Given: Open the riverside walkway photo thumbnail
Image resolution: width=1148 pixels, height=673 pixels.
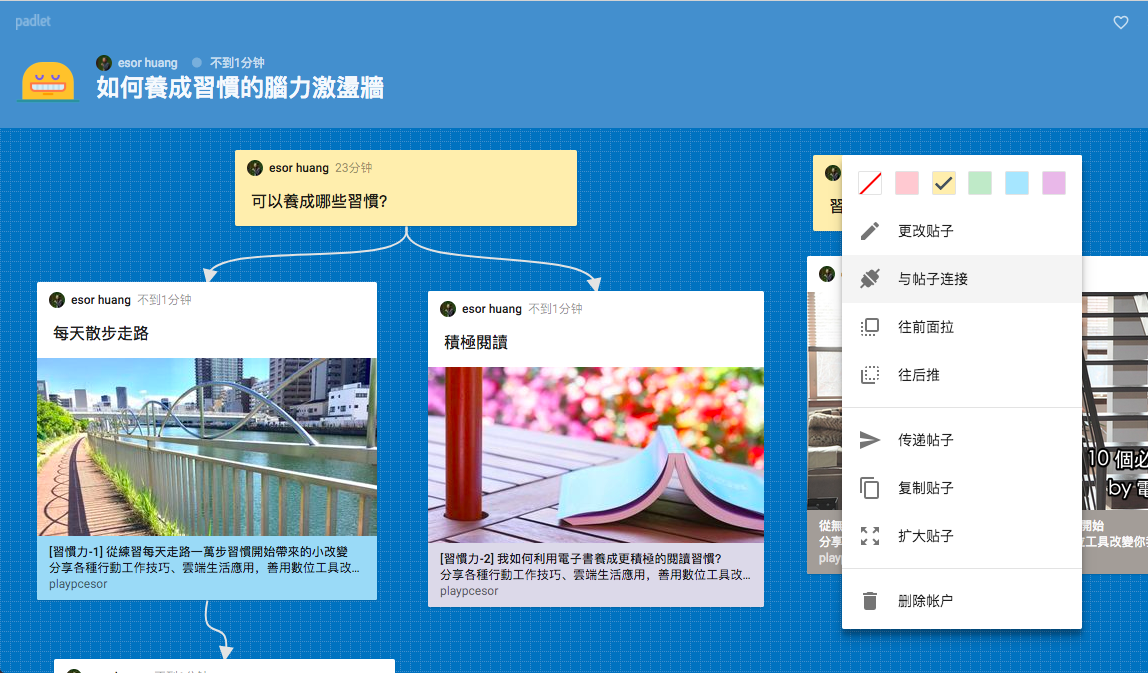Looking at the screenshot, I should click(x=207, y=447).
